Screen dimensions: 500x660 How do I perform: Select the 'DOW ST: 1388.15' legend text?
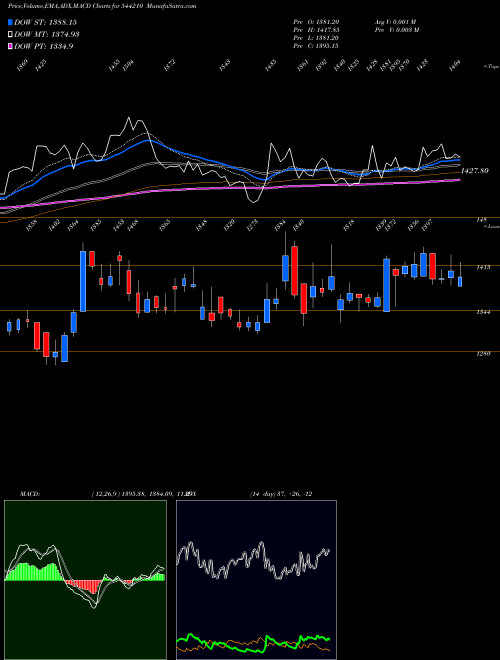coord(45,22)
